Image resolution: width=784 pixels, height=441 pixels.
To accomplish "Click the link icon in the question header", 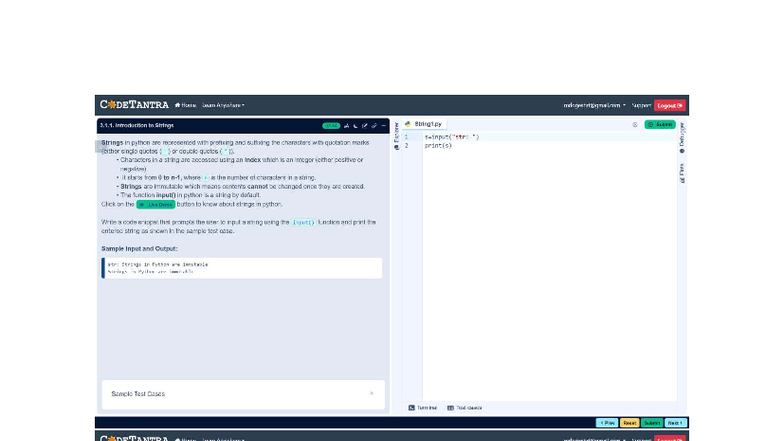I will tap(374, 126).
